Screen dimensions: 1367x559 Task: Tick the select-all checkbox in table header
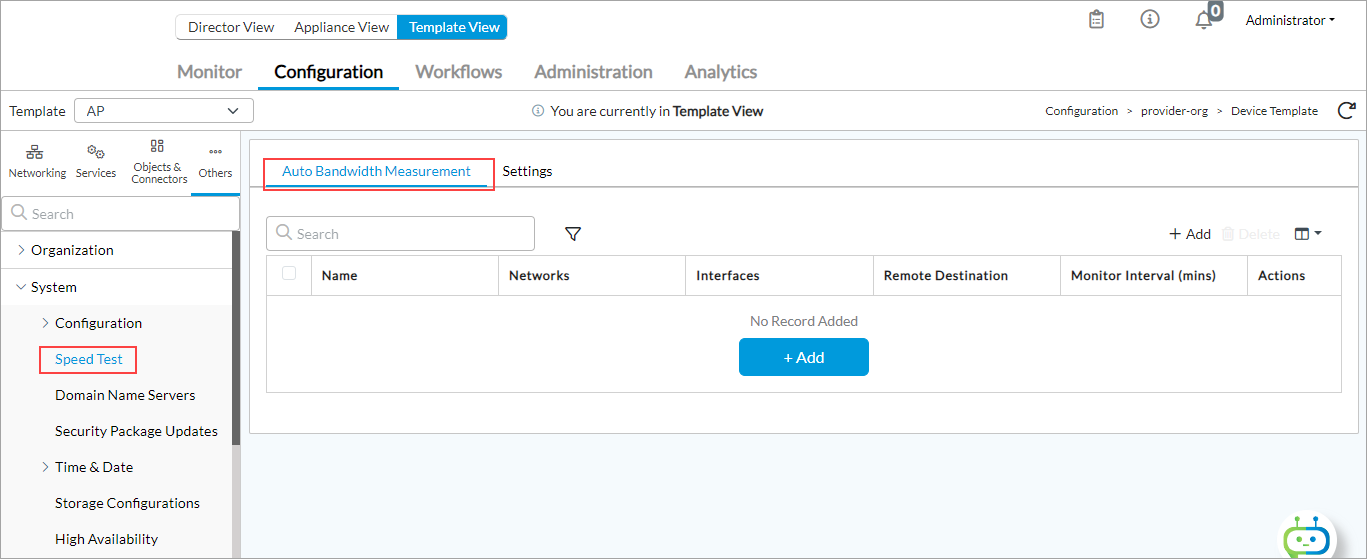click(x=289, y=274)
